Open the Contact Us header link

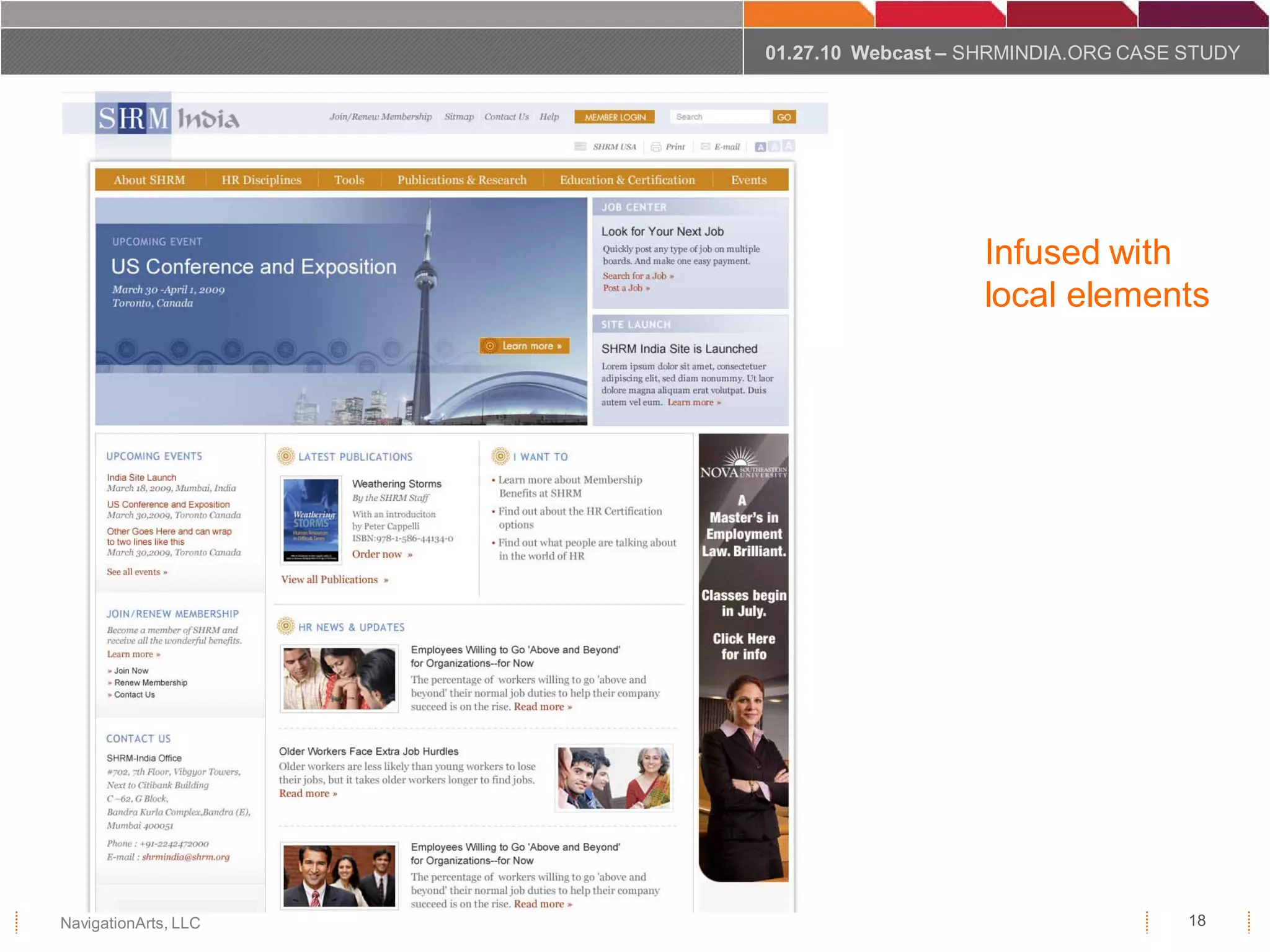(x=507, y=117)
